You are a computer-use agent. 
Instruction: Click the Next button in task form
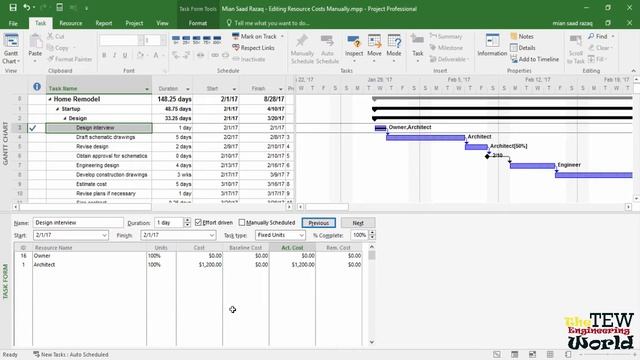coord(358,223)
